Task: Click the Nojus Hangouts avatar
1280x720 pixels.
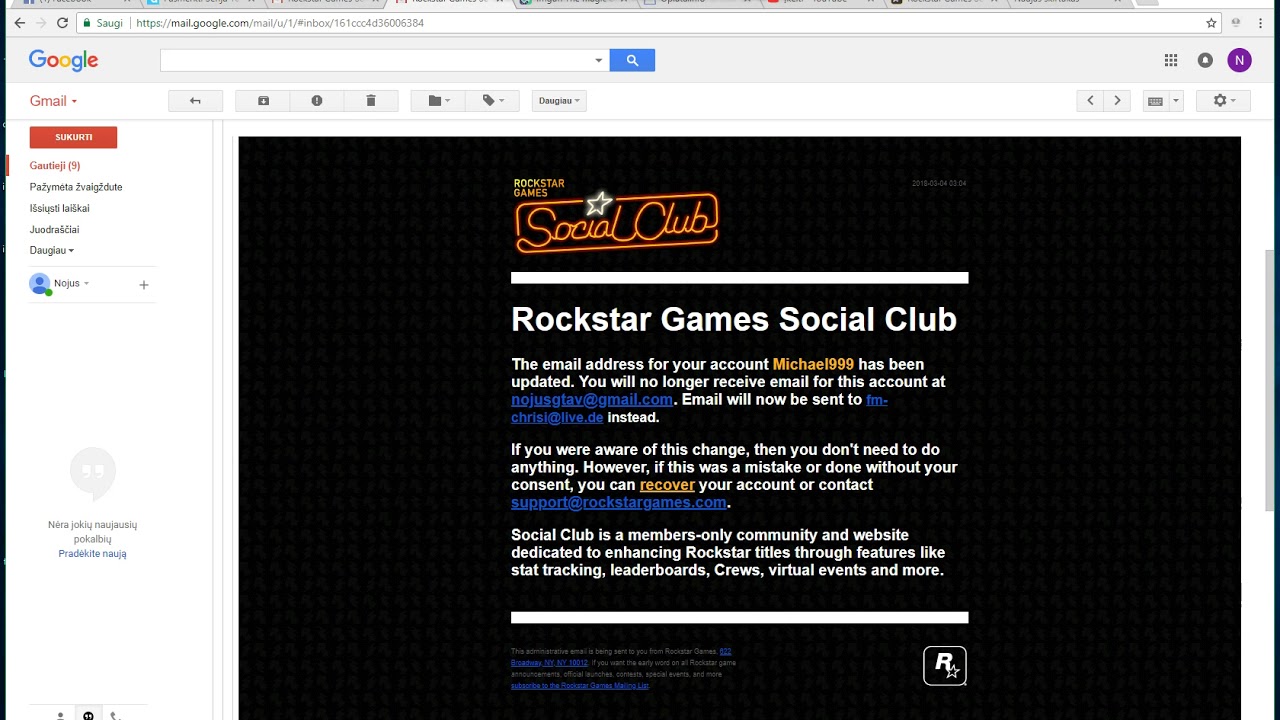Action: pyautogui.click(x=40, y=284)
